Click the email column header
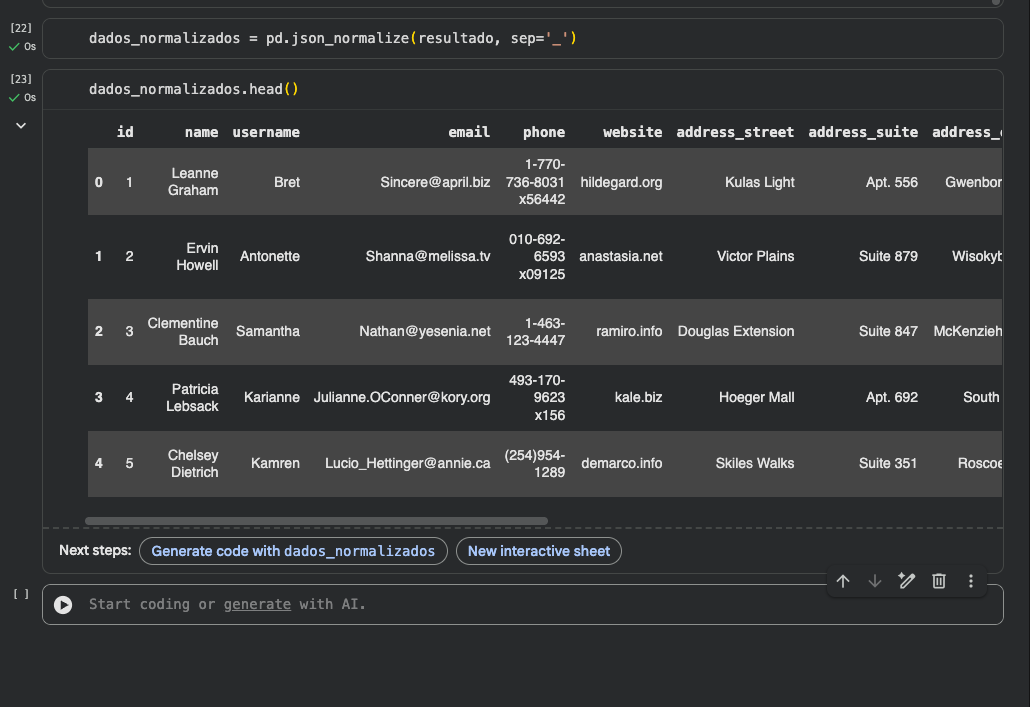 pyautogui.click(x=469, y=132)
